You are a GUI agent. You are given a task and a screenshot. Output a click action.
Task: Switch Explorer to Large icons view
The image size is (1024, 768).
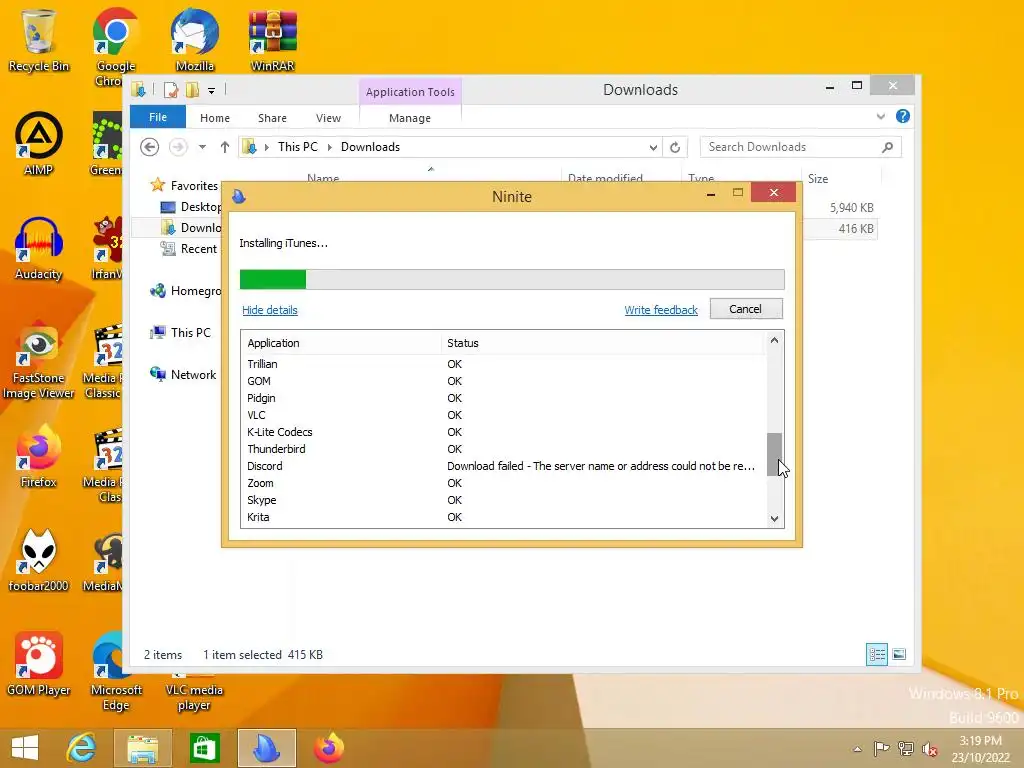(899, 654)
